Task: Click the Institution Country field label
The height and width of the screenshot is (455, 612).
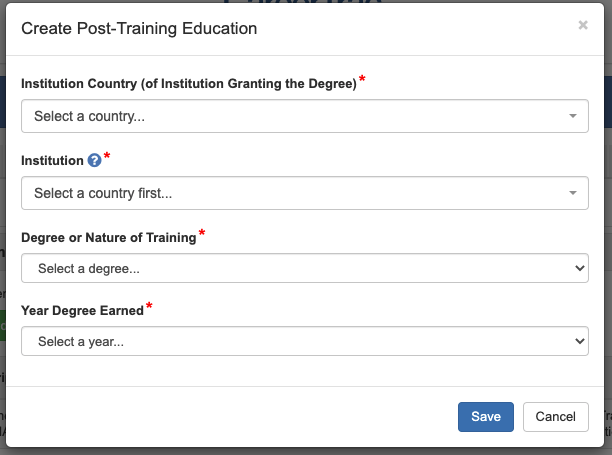Action: [x=188, y=85]
